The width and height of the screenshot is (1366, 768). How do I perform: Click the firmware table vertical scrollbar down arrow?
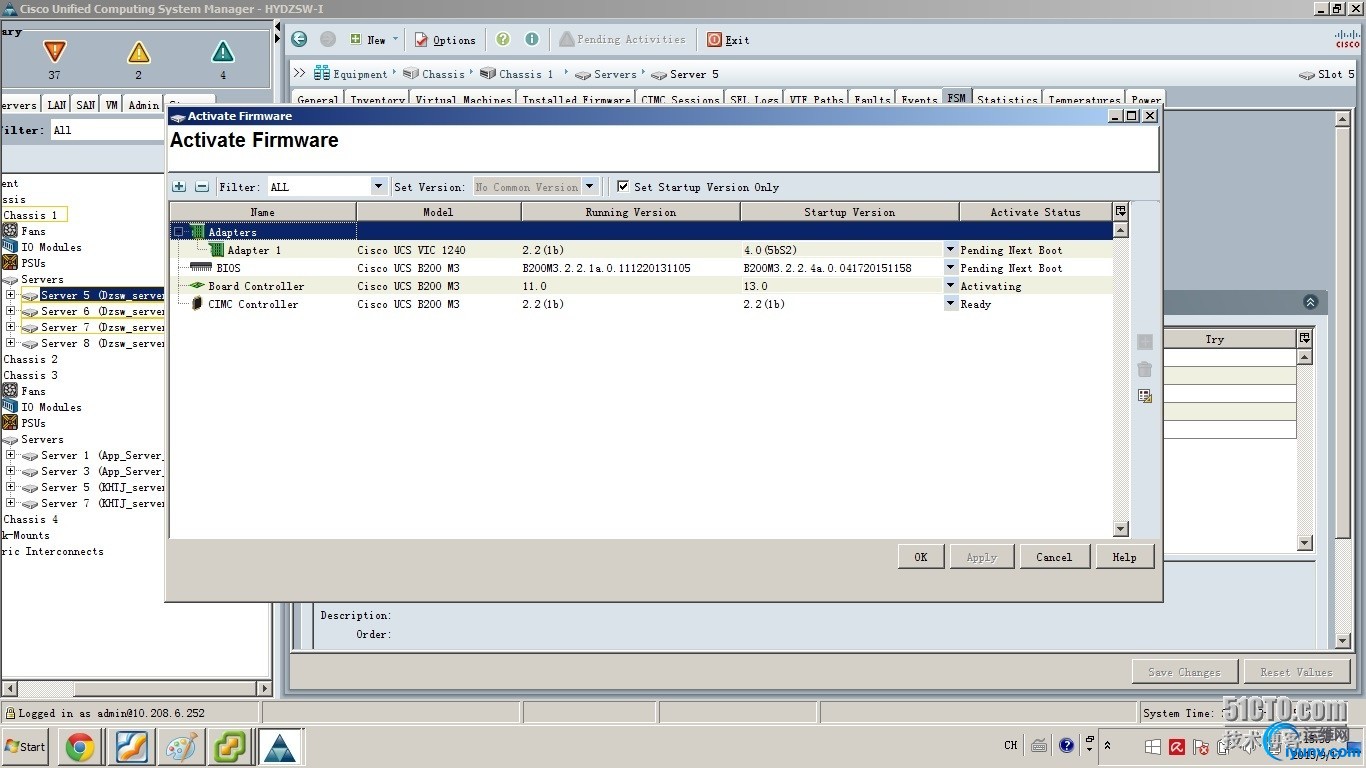(1121, 529)
